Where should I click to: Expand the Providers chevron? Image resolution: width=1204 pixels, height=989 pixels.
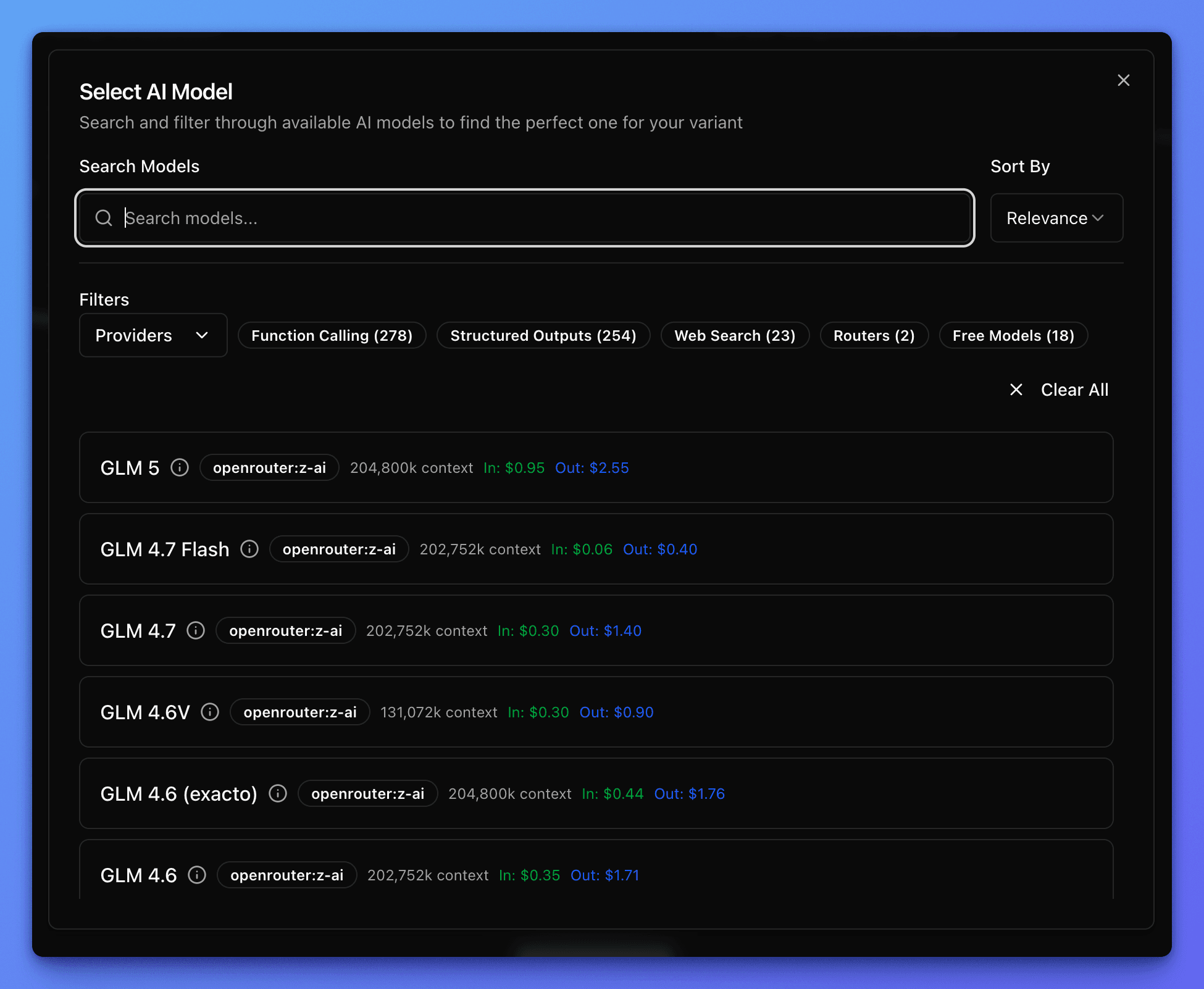[202, 335]
